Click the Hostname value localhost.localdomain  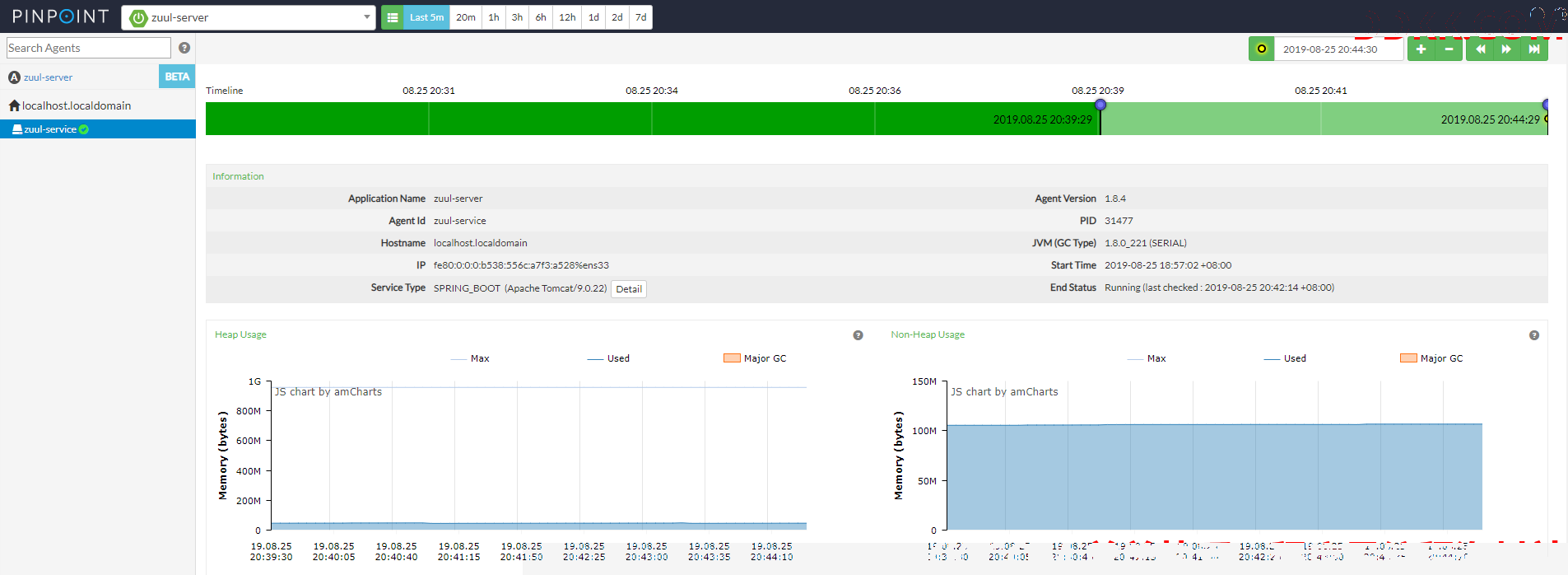pyautogui.click(x=481, y=243)
